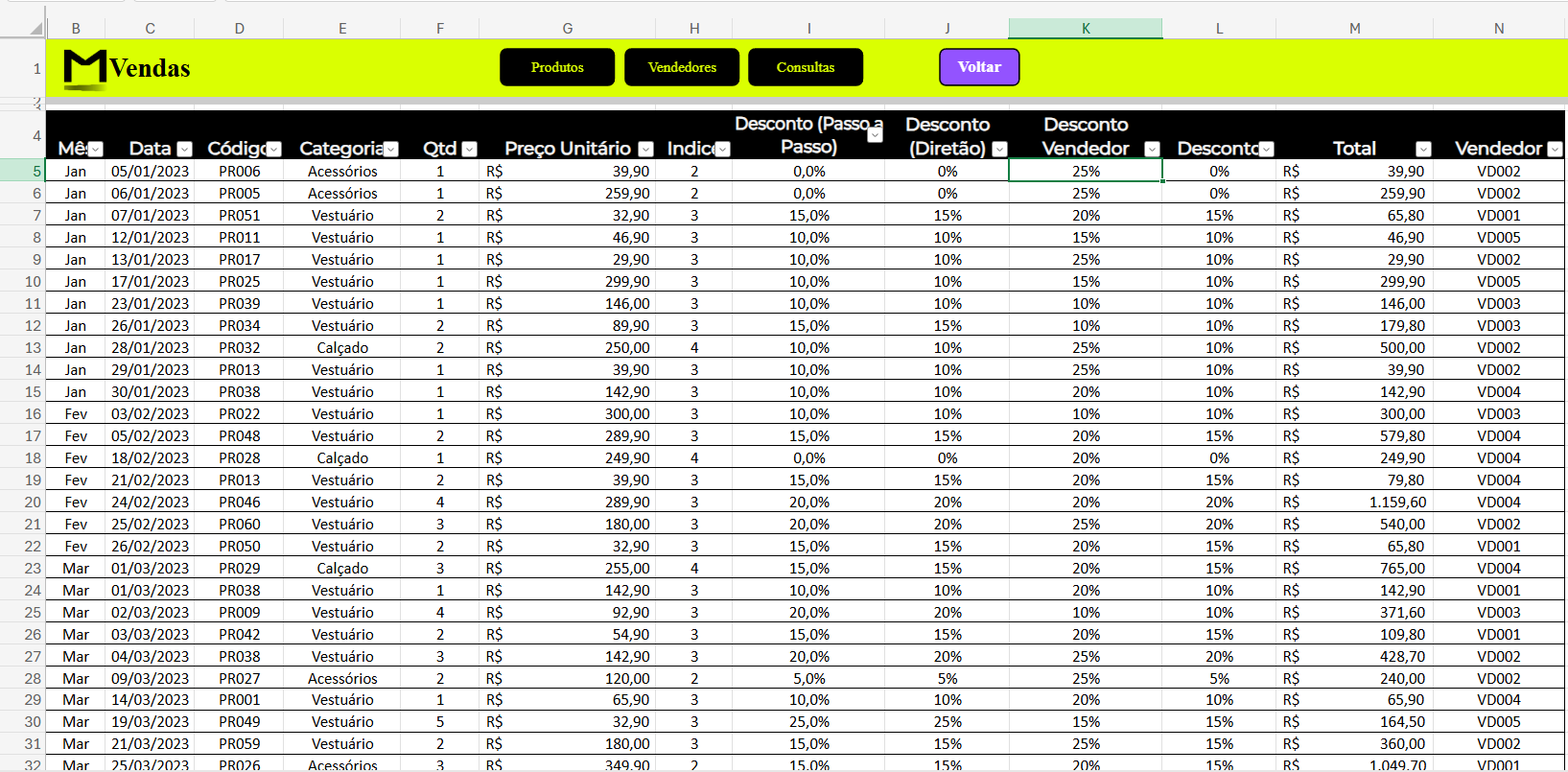Click date cell 14/03/2023
Screen dimensions: 1568x772
pyautogui.click(x=150, y=699)
